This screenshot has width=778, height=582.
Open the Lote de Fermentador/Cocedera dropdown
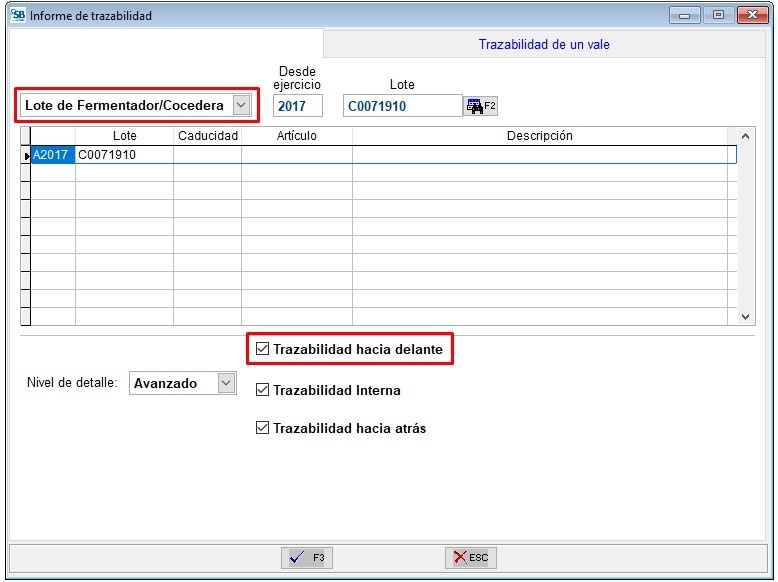point(240,105)
